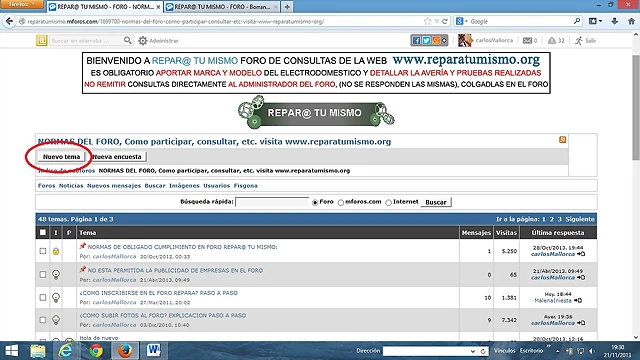This screenshot has width=640, height=360.
Task: Click the page vertical scrollbar thumb
Action: [636, 107]
